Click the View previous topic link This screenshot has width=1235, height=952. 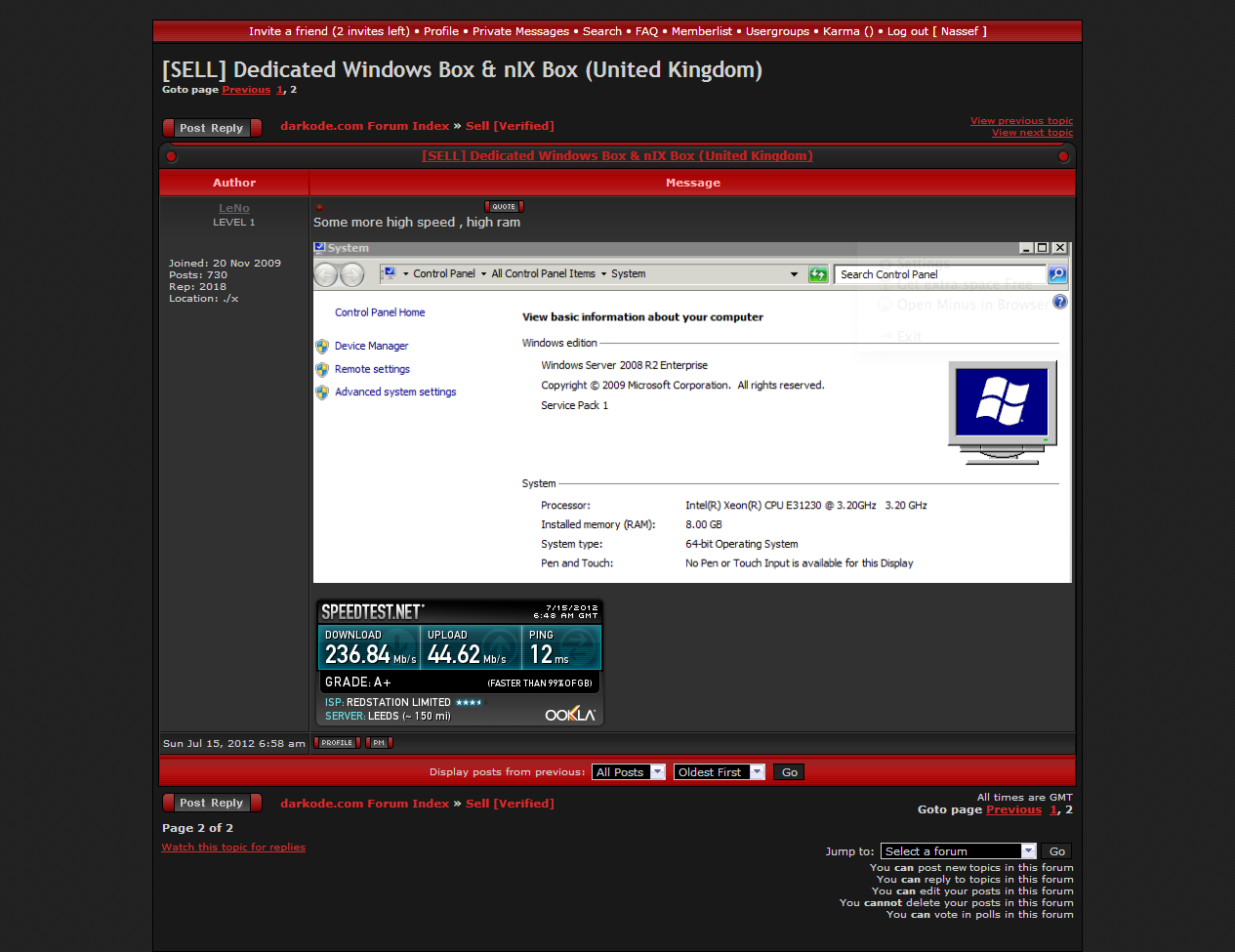[x=1021, y=121]
